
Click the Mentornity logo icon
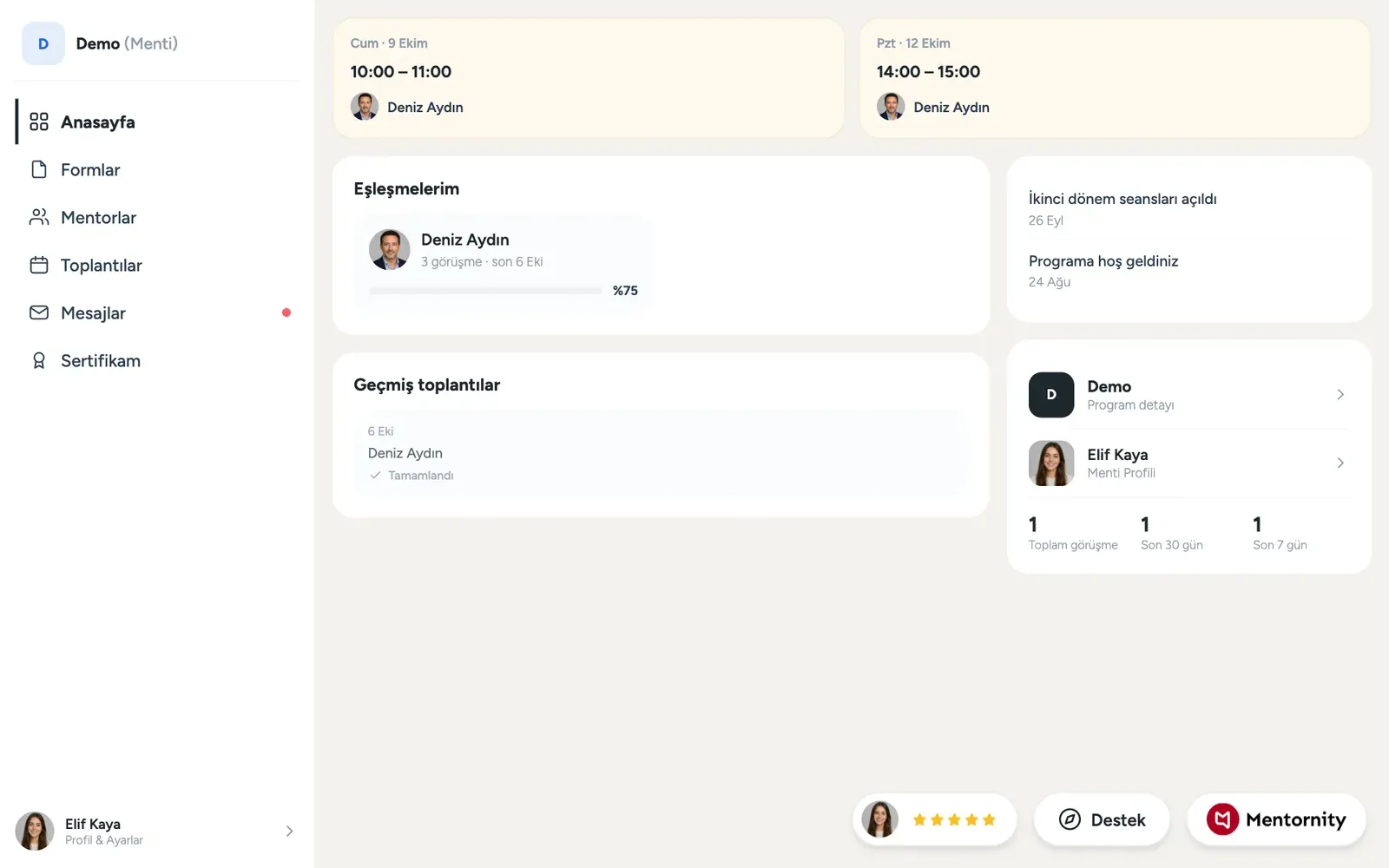pos(1222,819)
